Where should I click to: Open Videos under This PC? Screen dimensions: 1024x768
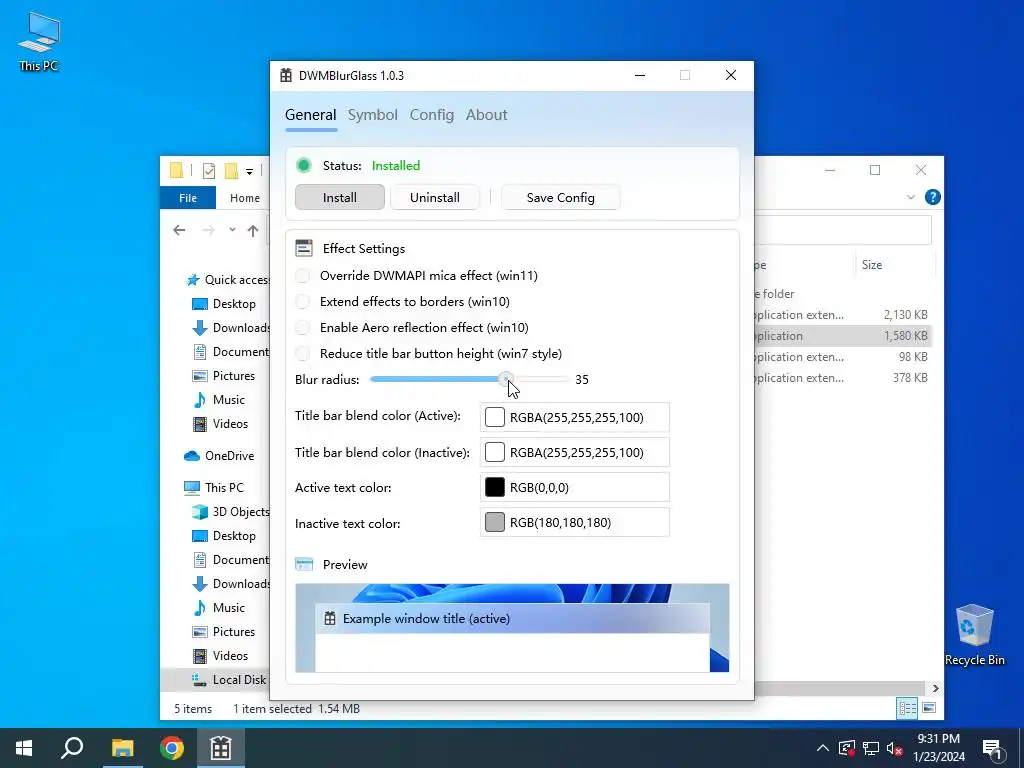tap(221, 656)
